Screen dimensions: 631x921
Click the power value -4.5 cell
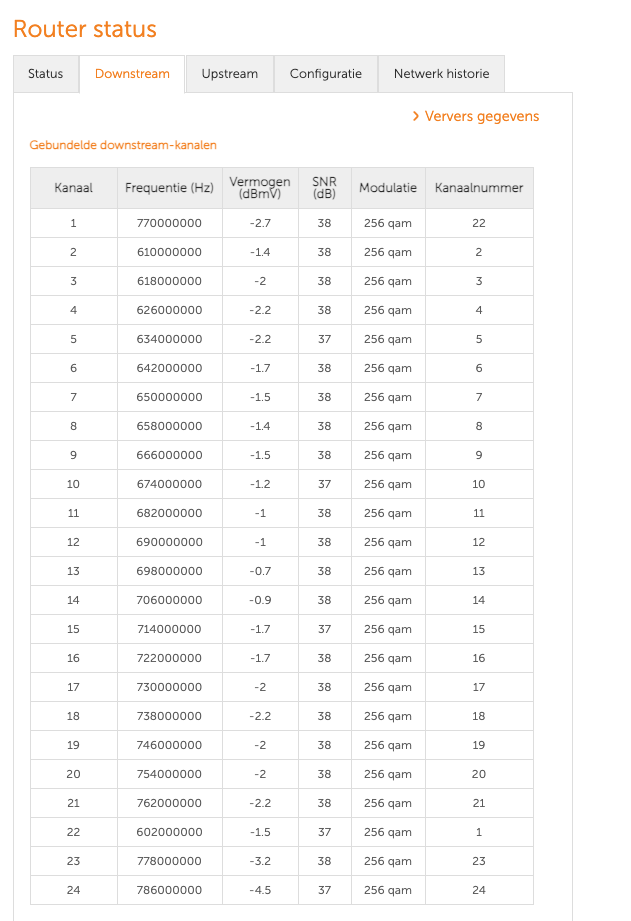coord(260,890)
